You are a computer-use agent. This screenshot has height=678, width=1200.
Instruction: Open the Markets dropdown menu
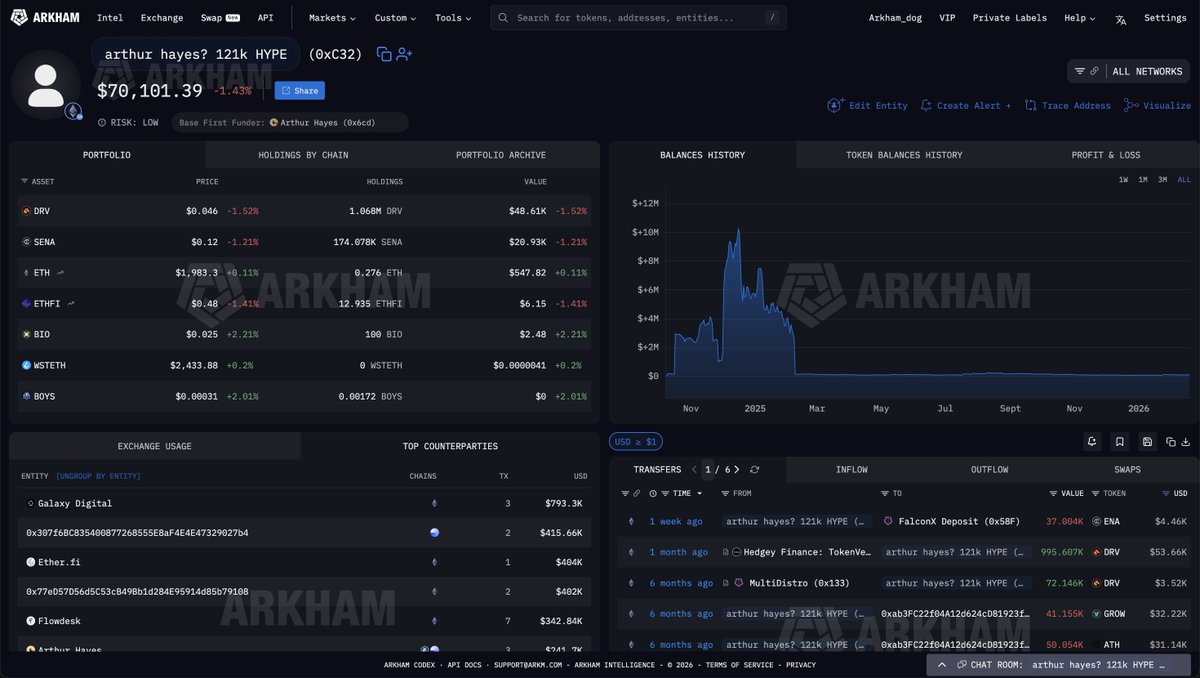click(x=332, y=18)
